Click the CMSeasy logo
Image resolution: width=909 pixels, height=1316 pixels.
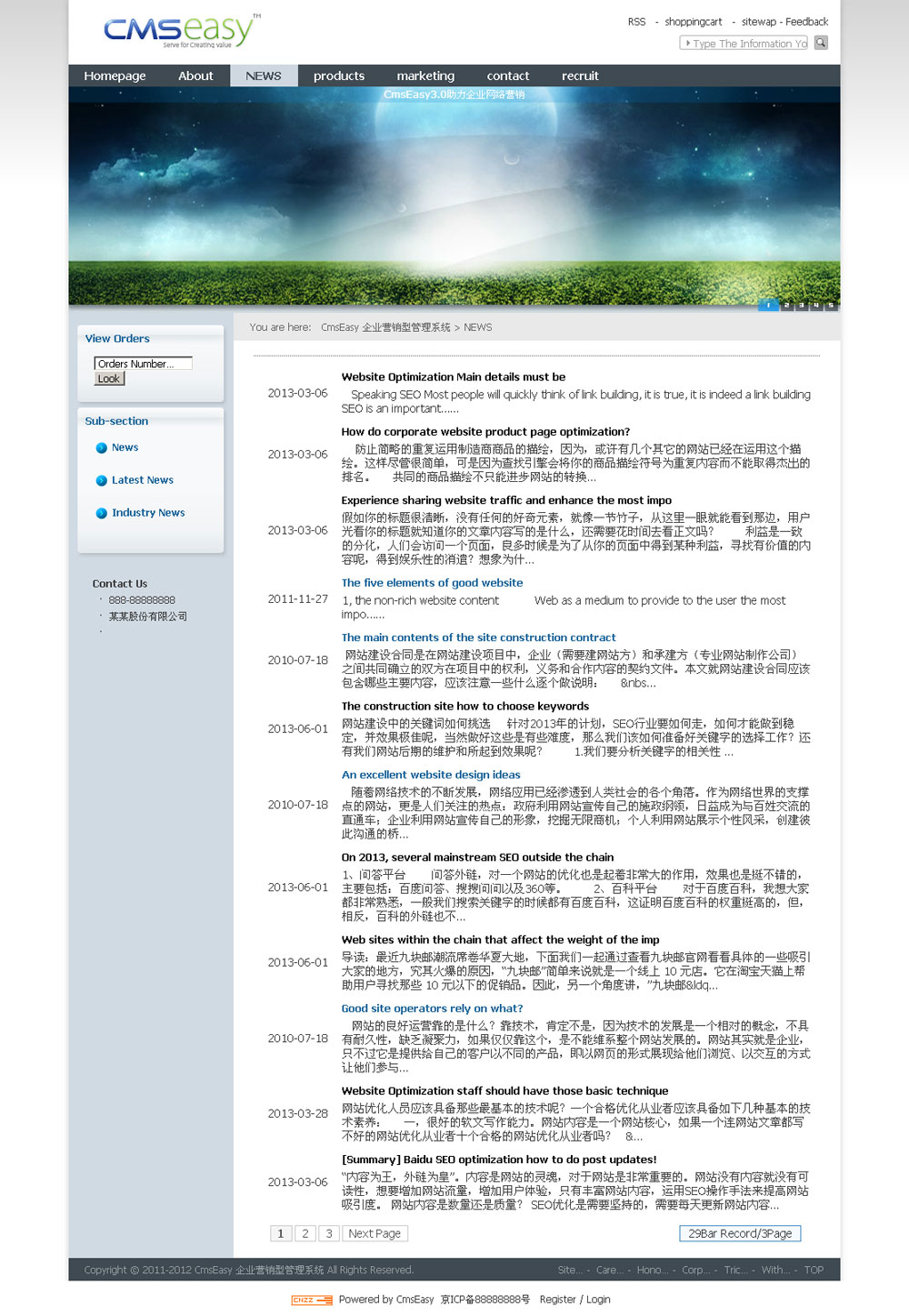(x=182, y=30)
